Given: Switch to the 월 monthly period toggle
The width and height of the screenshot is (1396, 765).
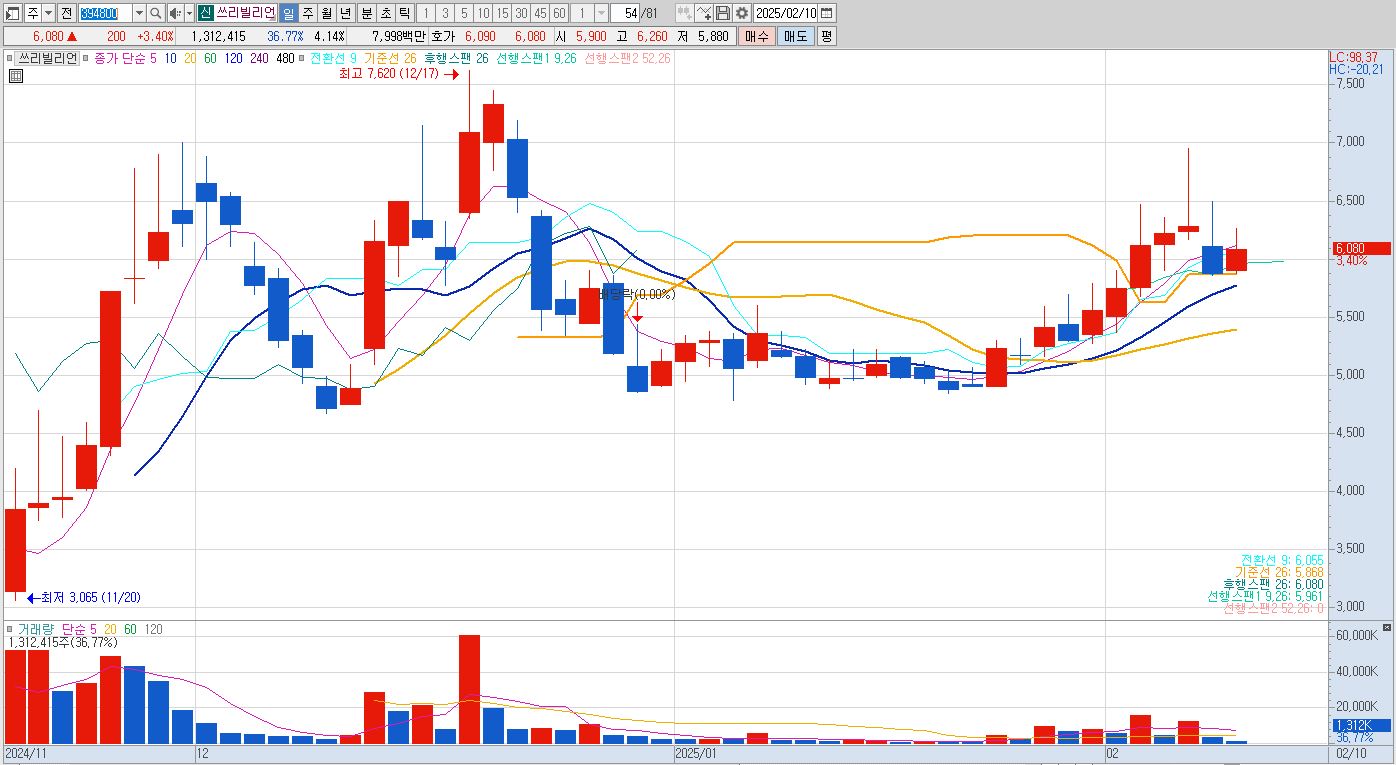Looking at the screenshot, I should (x=326, y=13).
